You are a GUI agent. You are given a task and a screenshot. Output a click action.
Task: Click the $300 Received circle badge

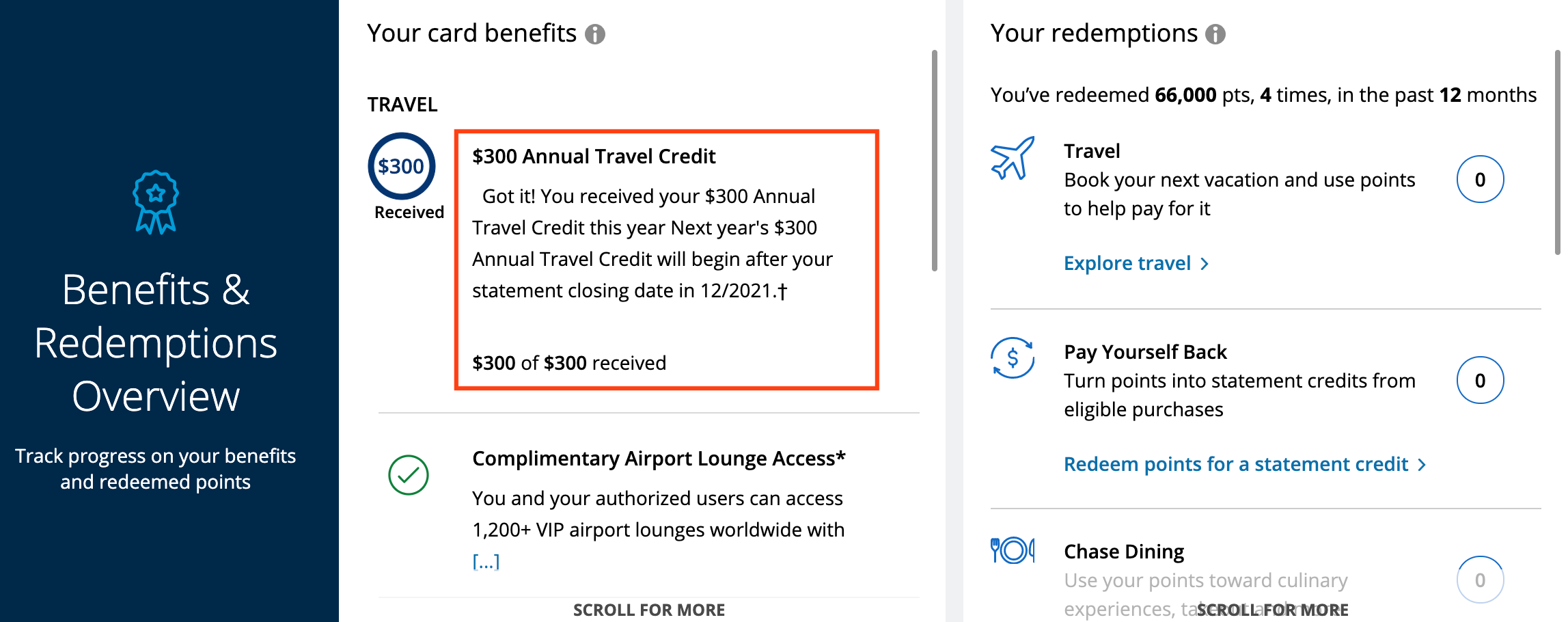click(402, 166)
